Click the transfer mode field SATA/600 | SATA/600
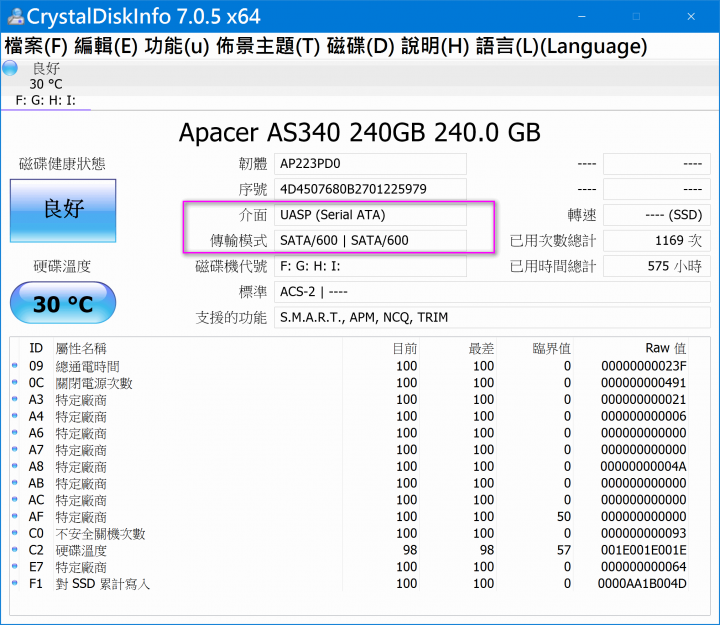The image size is (720, 625). [x=370, y=241]
